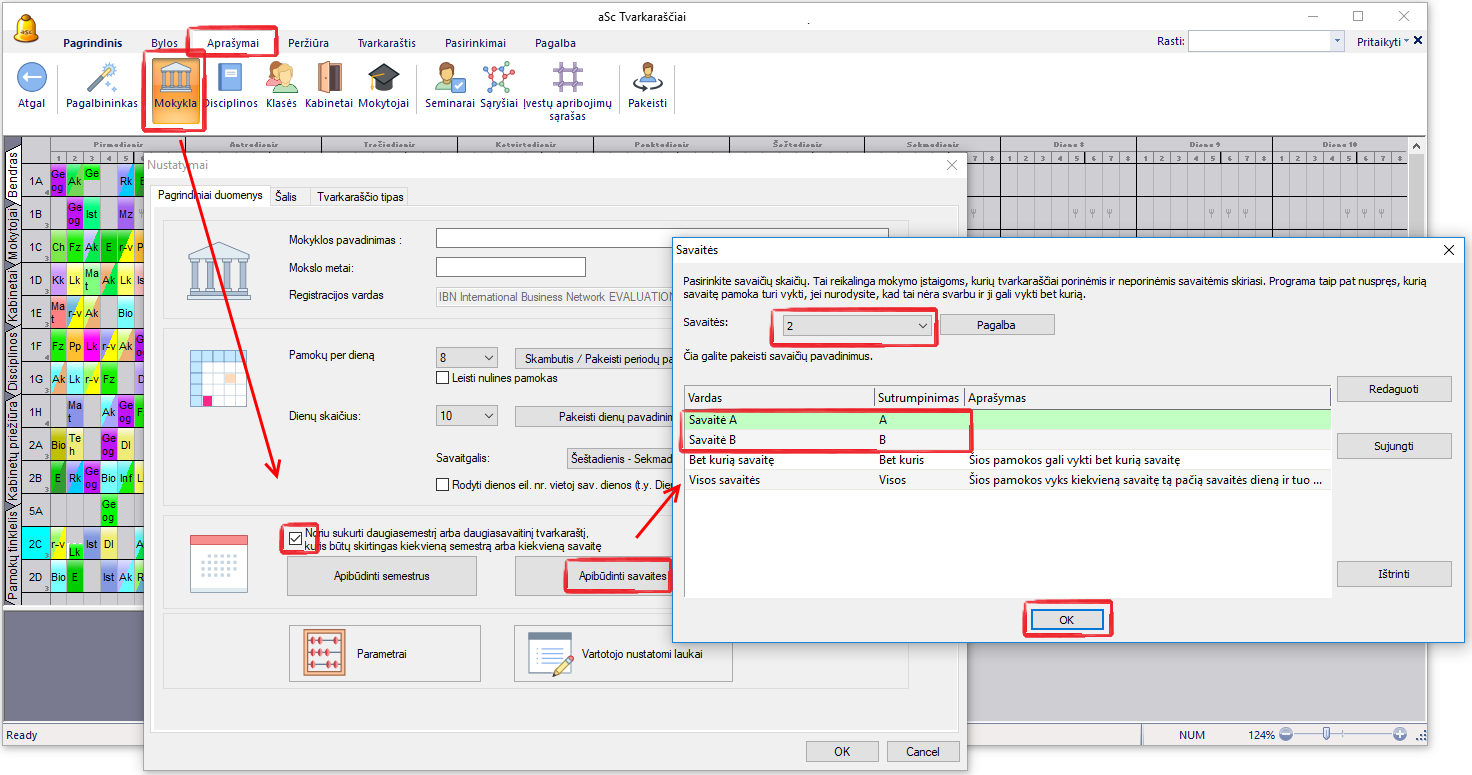This screenshot has width=1472, height=775.
Task: Toggle Rodyti dienos eil. nr. checkbox
Action: pos(443,485)
